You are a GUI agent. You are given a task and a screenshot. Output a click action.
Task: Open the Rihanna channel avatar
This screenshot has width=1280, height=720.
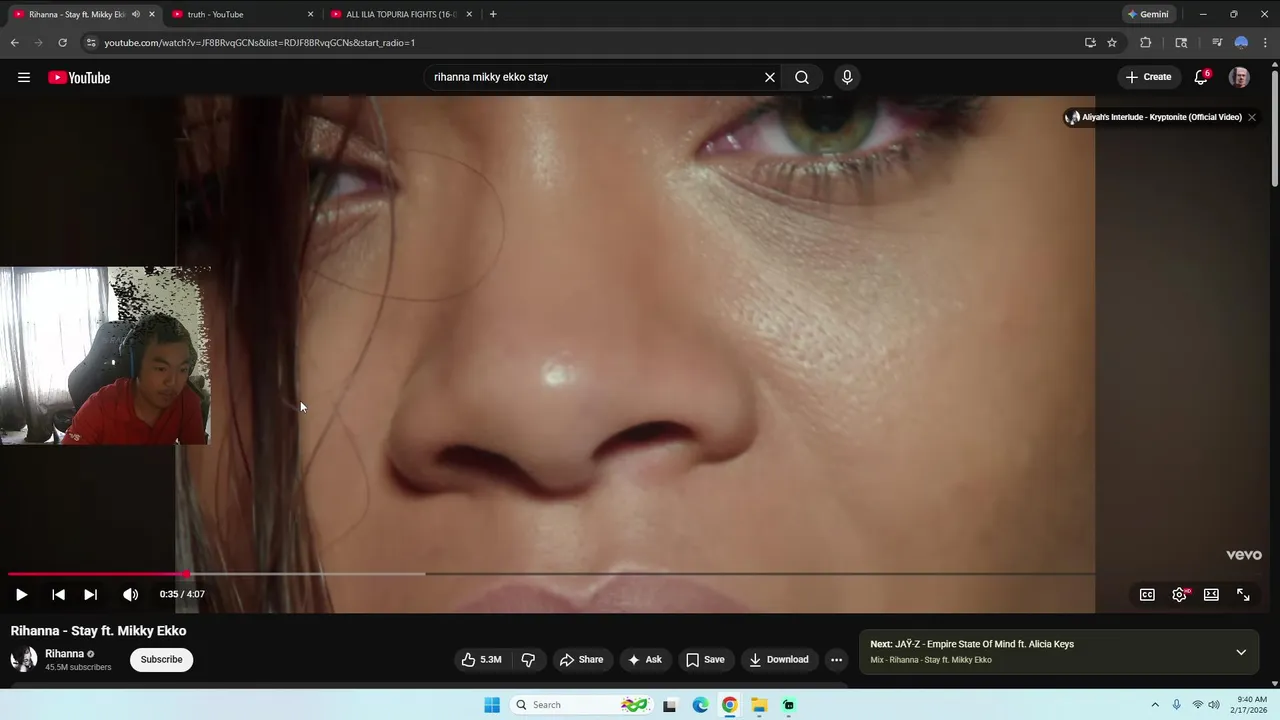23,659
